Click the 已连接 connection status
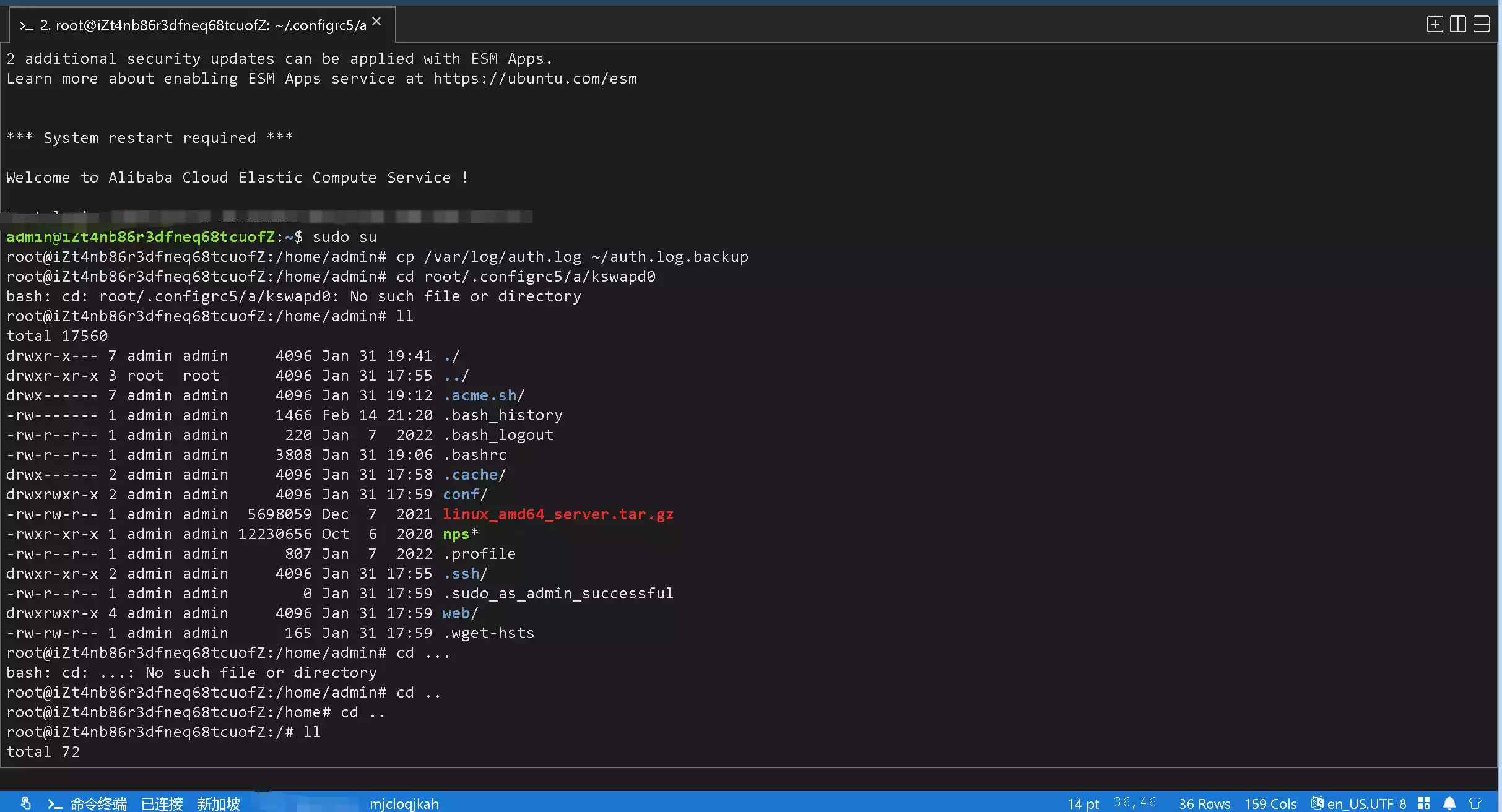 (x=162, y=803)
